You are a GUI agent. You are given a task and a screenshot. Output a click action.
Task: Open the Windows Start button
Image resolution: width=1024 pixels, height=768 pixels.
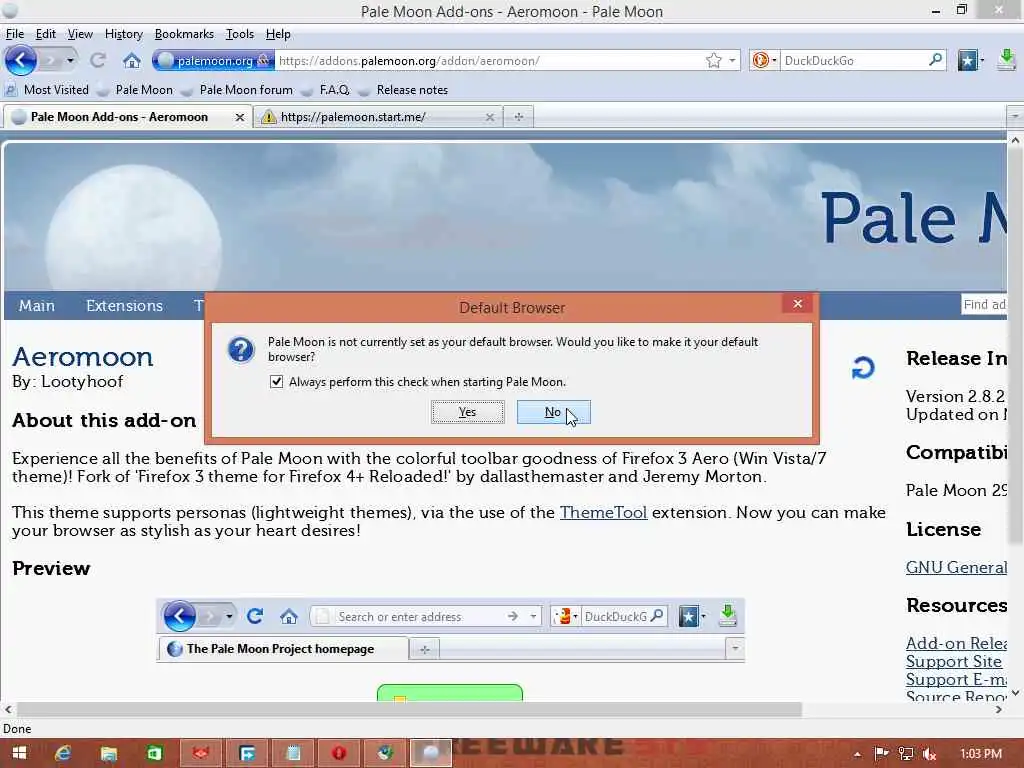pos(19,754)
